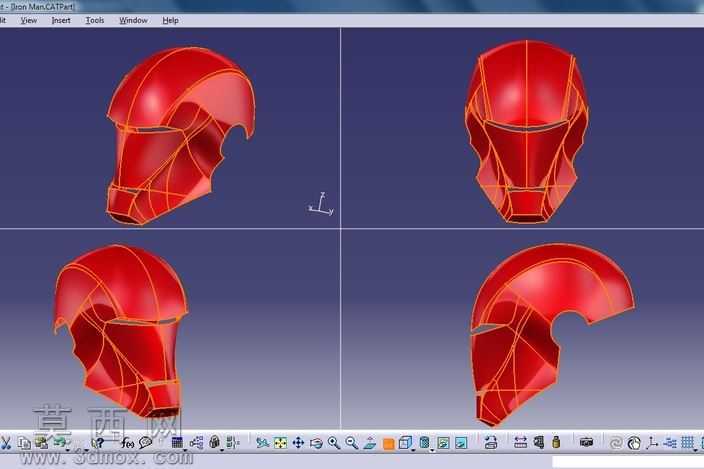Click the xyz axis compass
Image resolution: width=704 pixels, height=469 pixels.
click(321, 204)
